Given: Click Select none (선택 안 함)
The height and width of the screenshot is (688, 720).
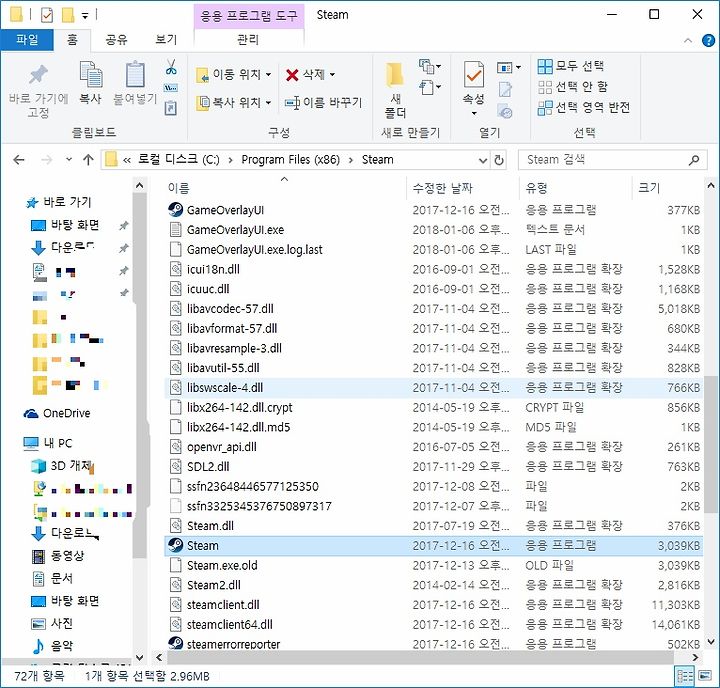Looking at the screenshot, I should [x=573, y=87].
